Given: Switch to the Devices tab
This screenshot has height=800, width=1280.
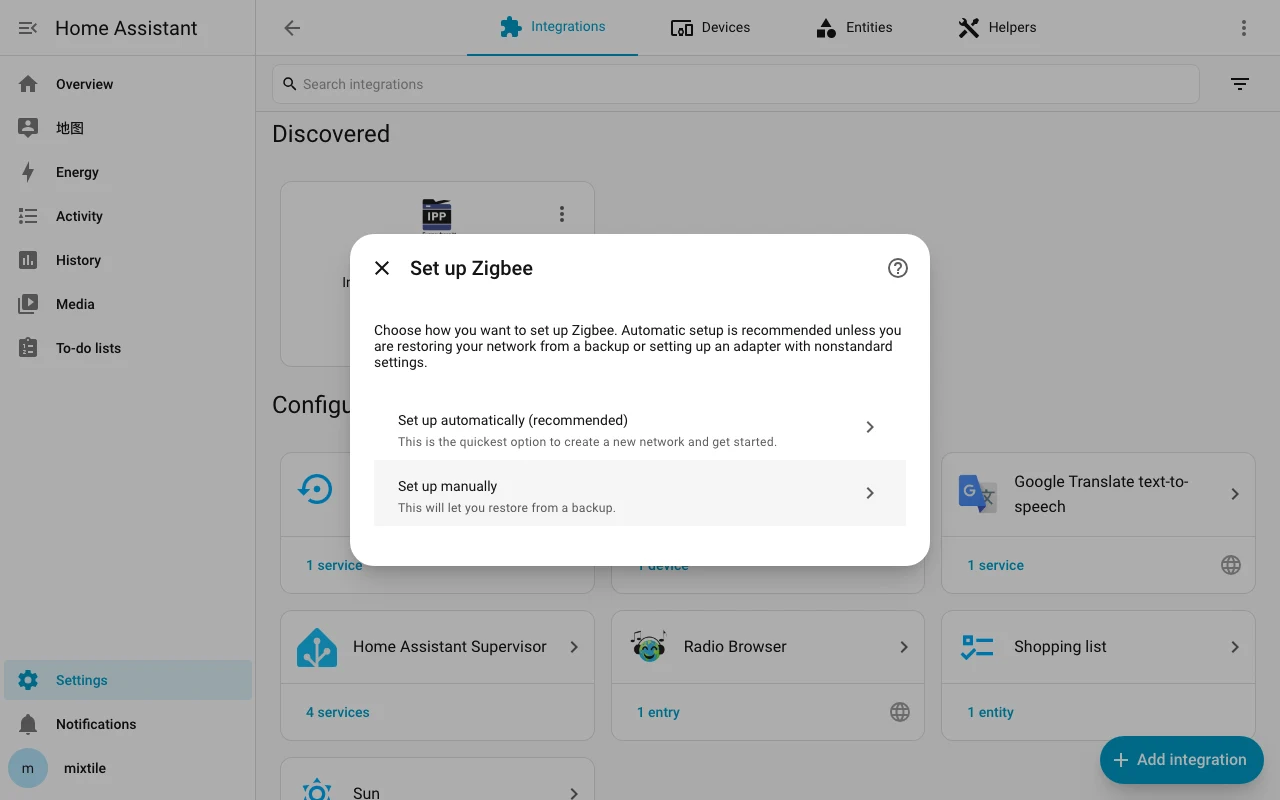Looking at the screenshot, I should [x=710, y=28].
